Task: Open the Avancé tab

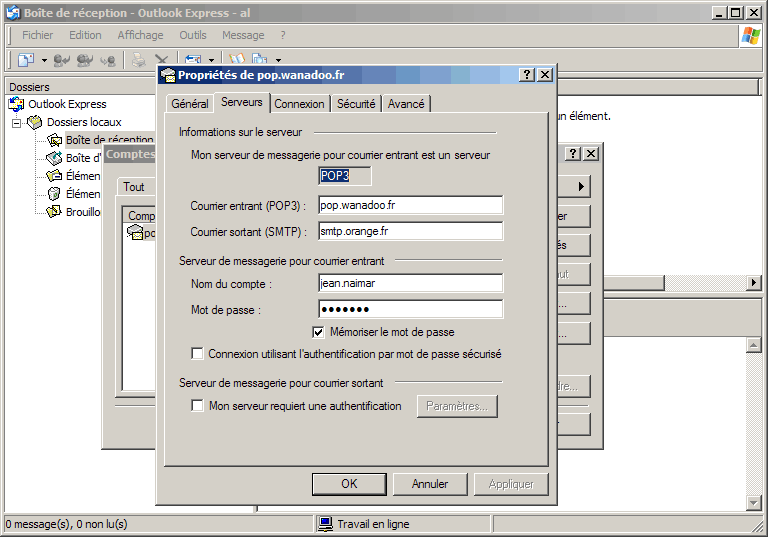Action: click(x=405, y=104)
